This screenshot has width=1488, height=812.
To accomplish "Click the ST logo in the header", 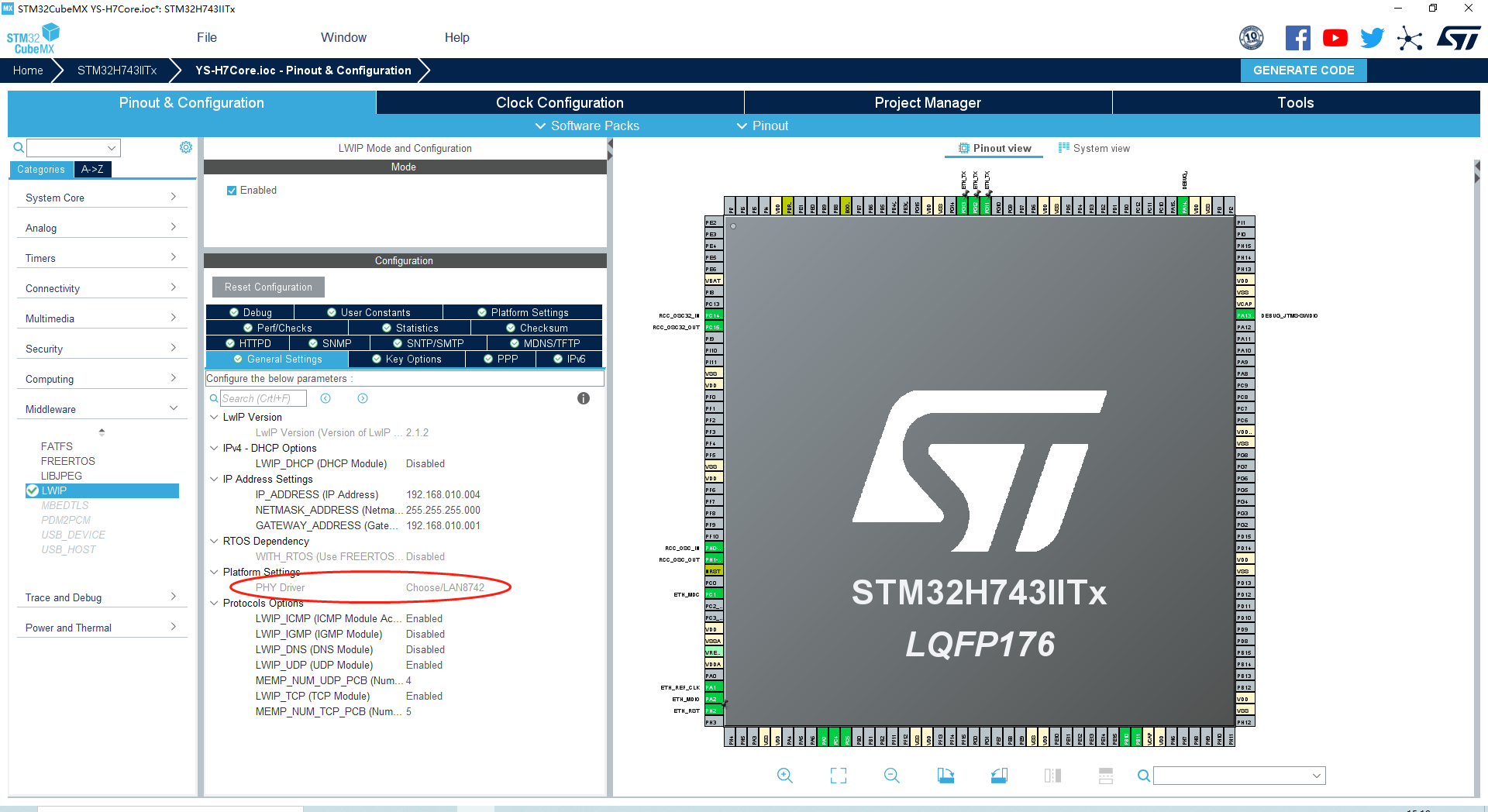I will point(1459,38).
